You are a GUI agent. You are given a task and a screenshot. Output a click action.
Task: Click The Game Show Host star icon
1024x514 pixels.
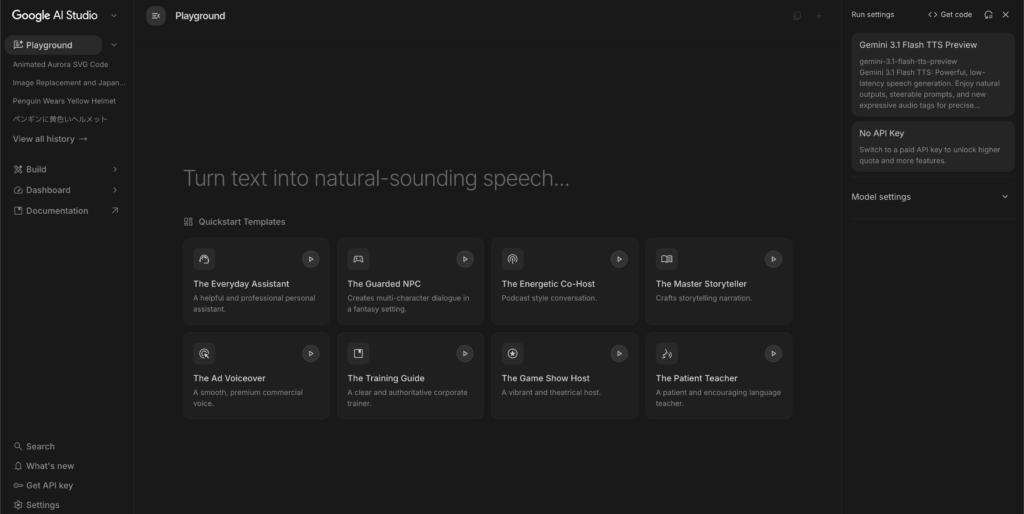(512, 353)
